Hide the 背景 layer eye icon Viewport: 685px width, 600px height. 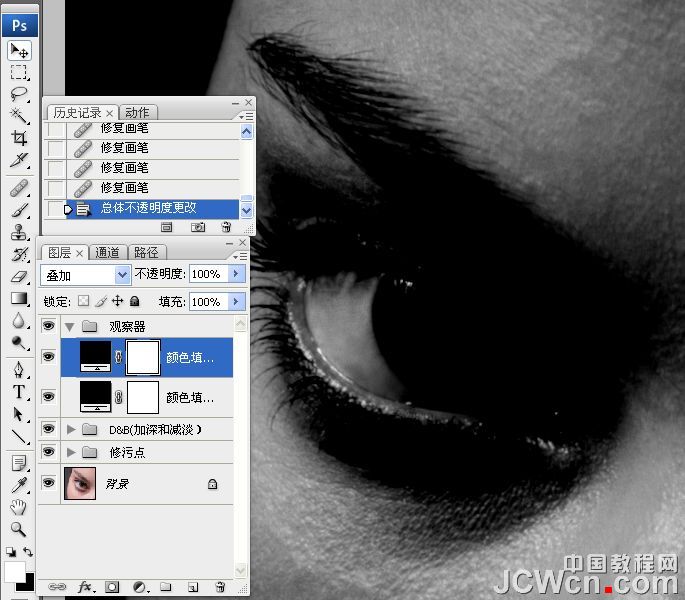click(48, 483)
